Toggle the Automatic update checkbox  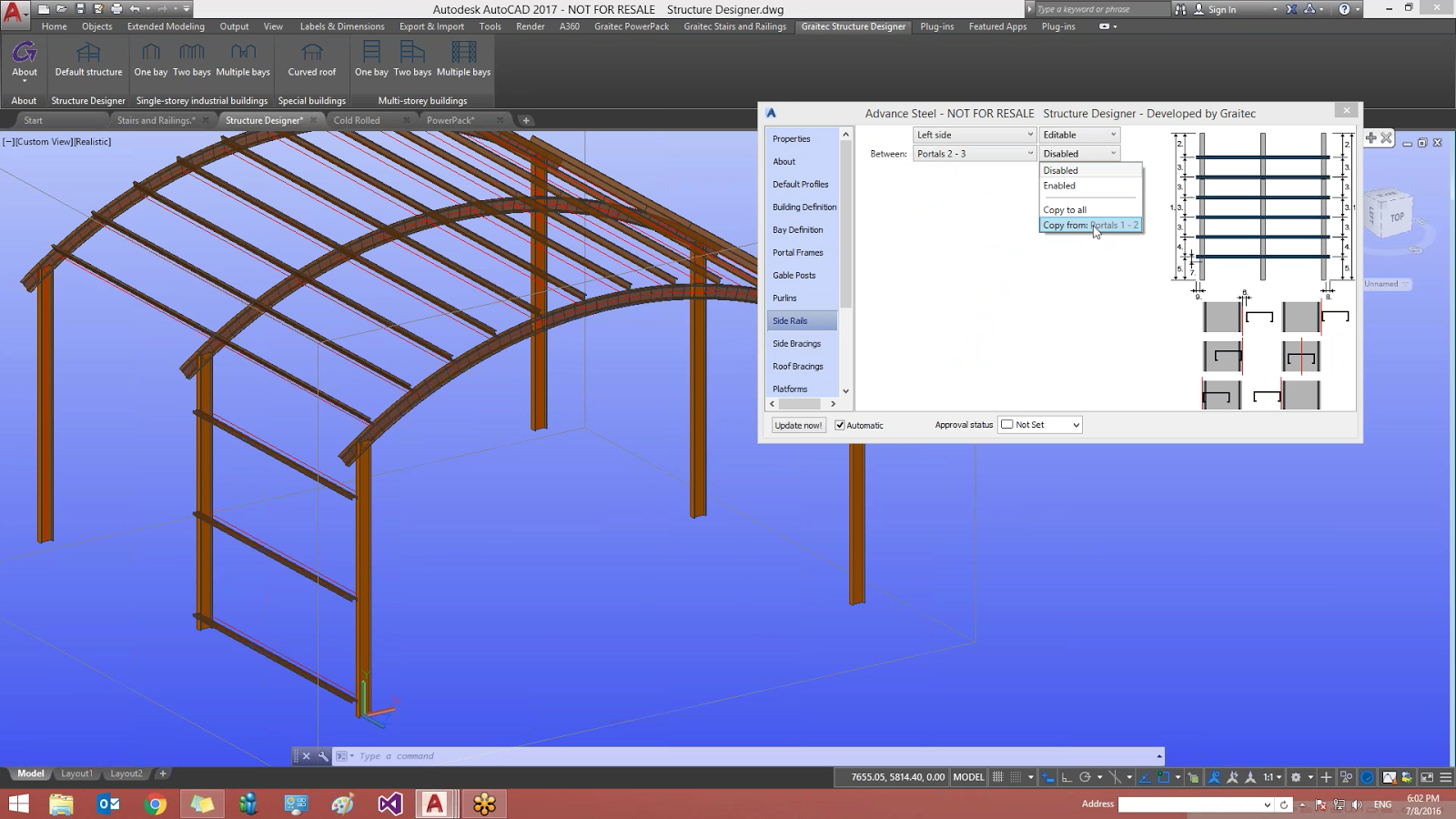coord(839,425)
